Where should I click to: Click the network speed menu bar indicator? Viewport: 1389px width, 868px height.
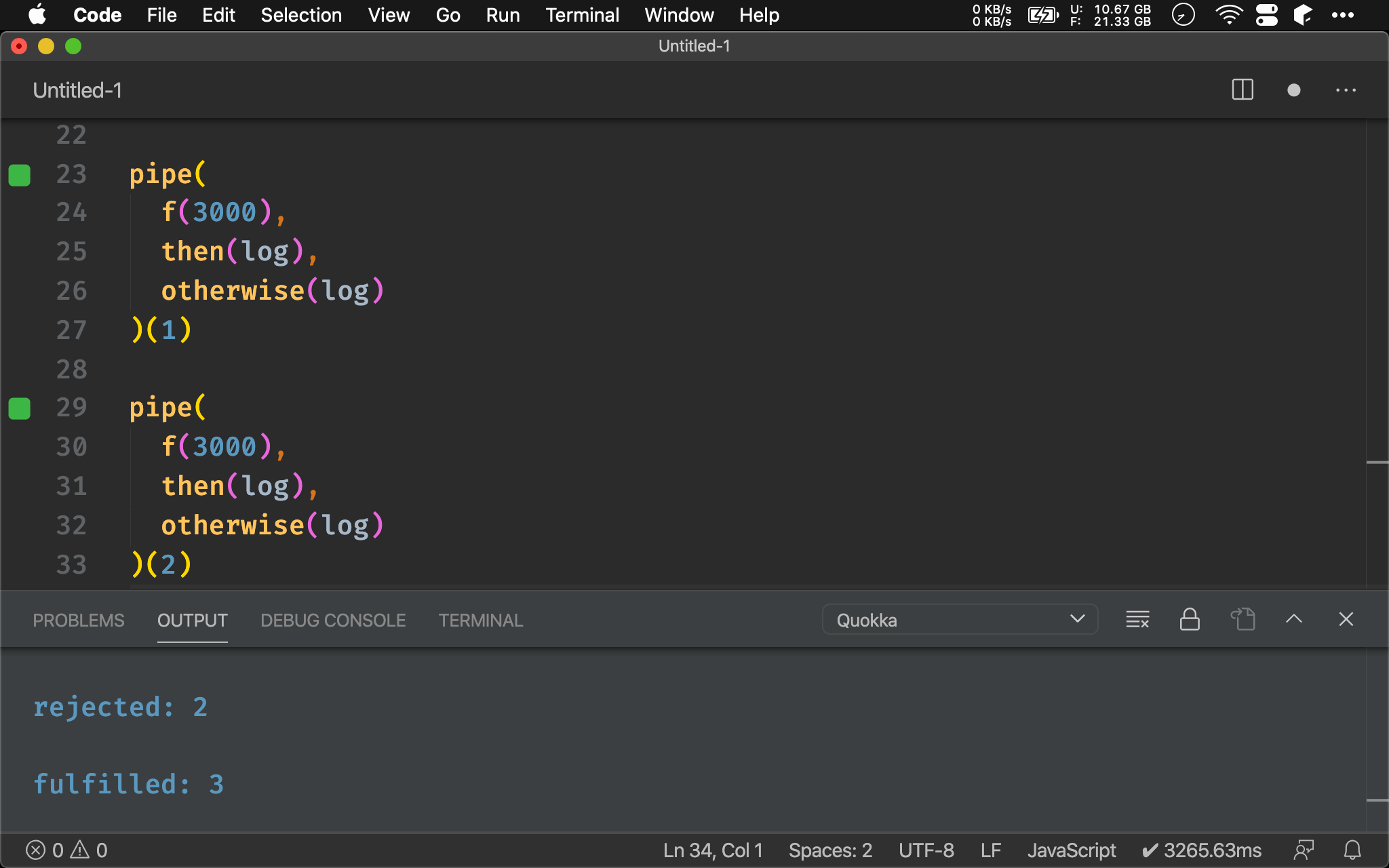click(x=992, y=15)
